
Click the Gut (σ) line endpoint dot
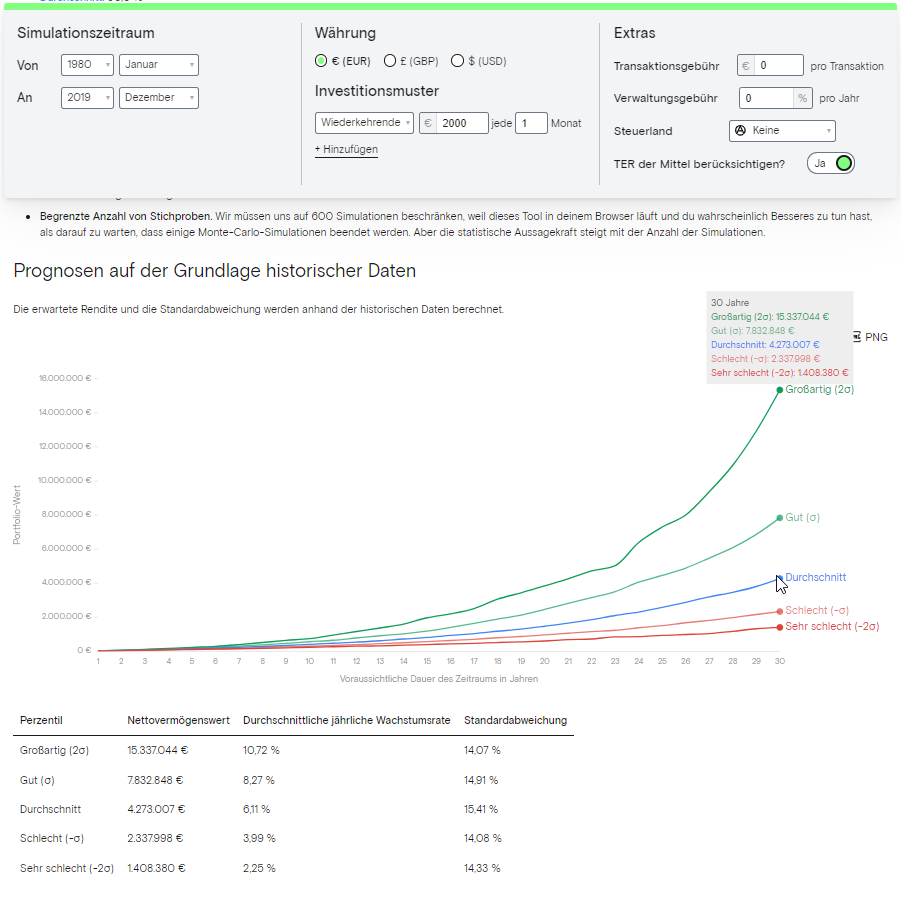779,518
